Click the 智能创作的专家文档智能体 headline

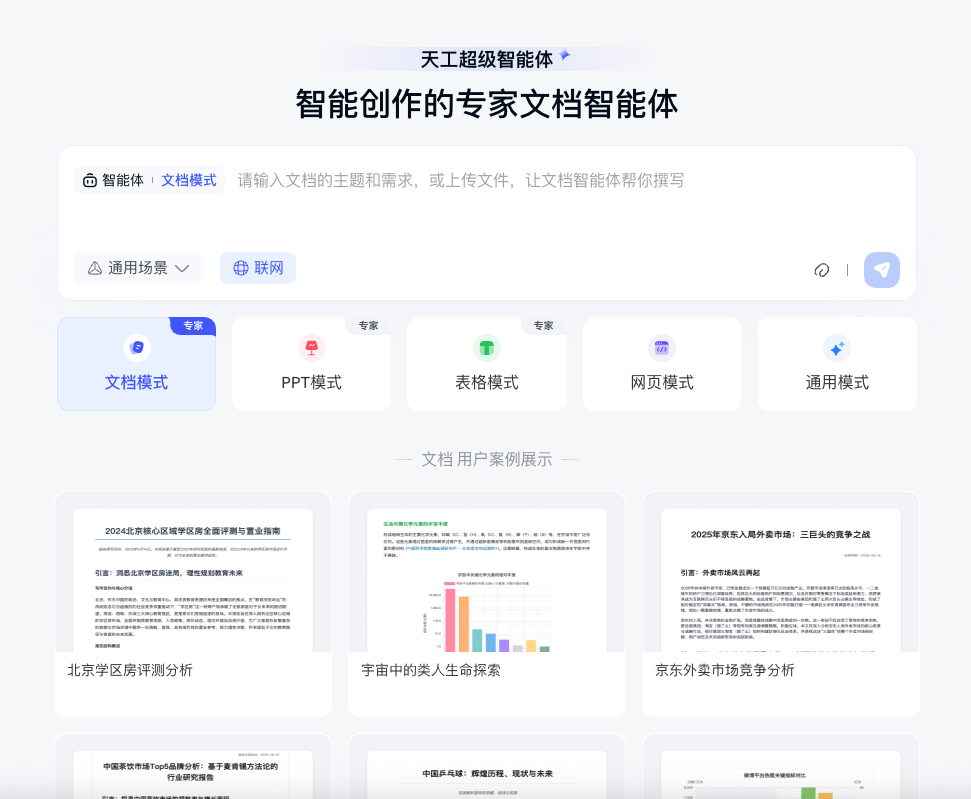(487, 103)
